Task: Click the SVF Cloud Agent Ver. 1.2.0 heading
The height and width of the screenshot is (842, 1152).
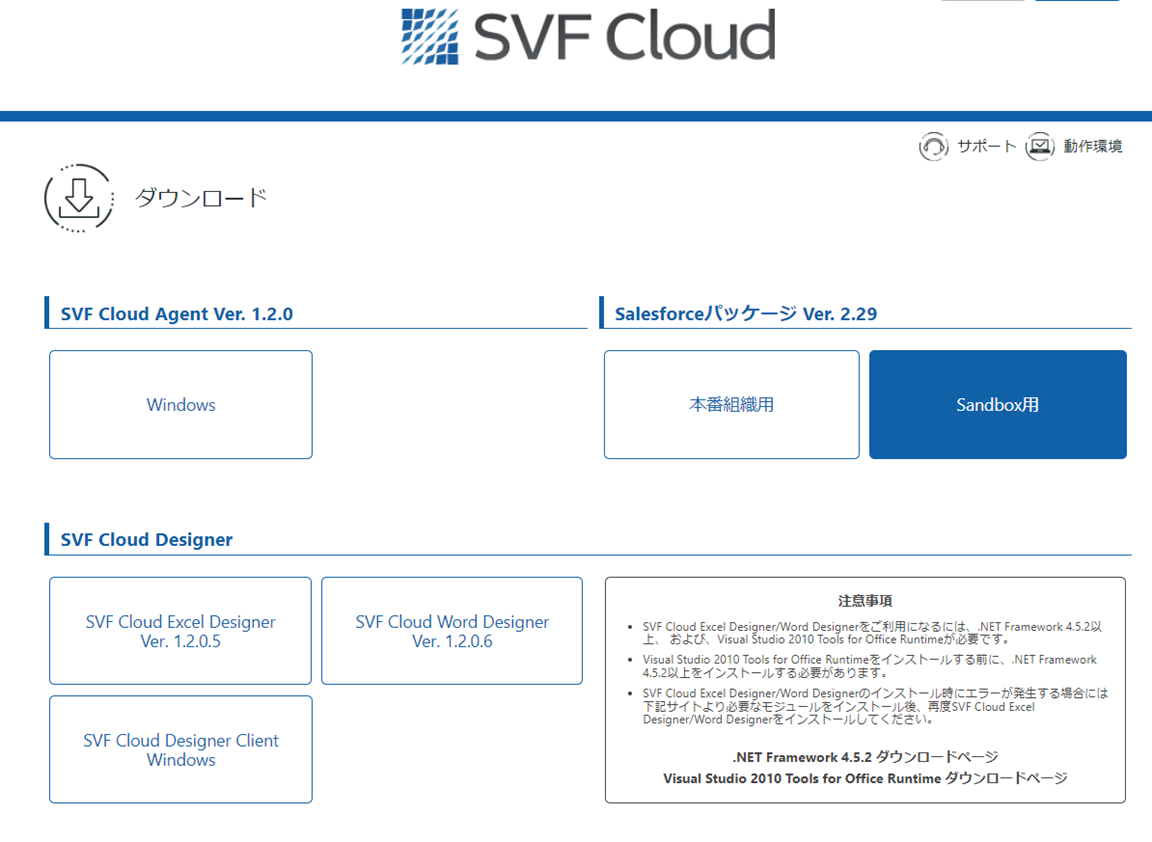Action: click(176, 314)
